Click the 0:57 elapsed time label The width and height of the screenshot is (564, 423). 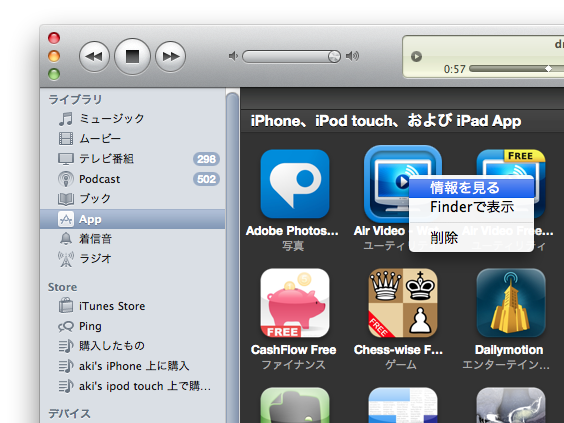point(455,69)
